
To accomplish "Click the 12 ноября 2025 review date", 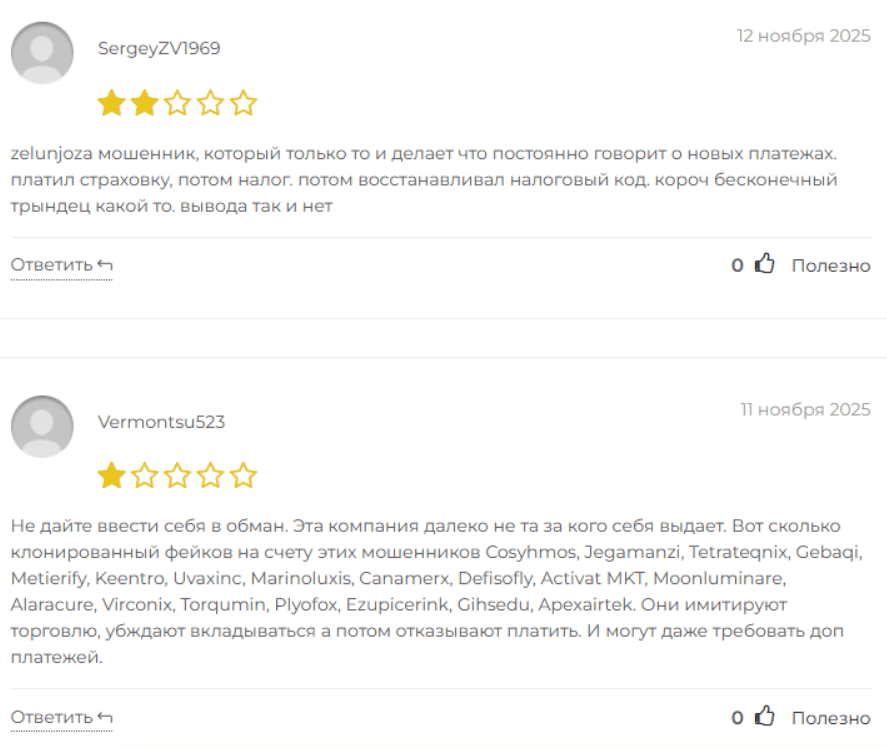I will [x=803, y=36].
